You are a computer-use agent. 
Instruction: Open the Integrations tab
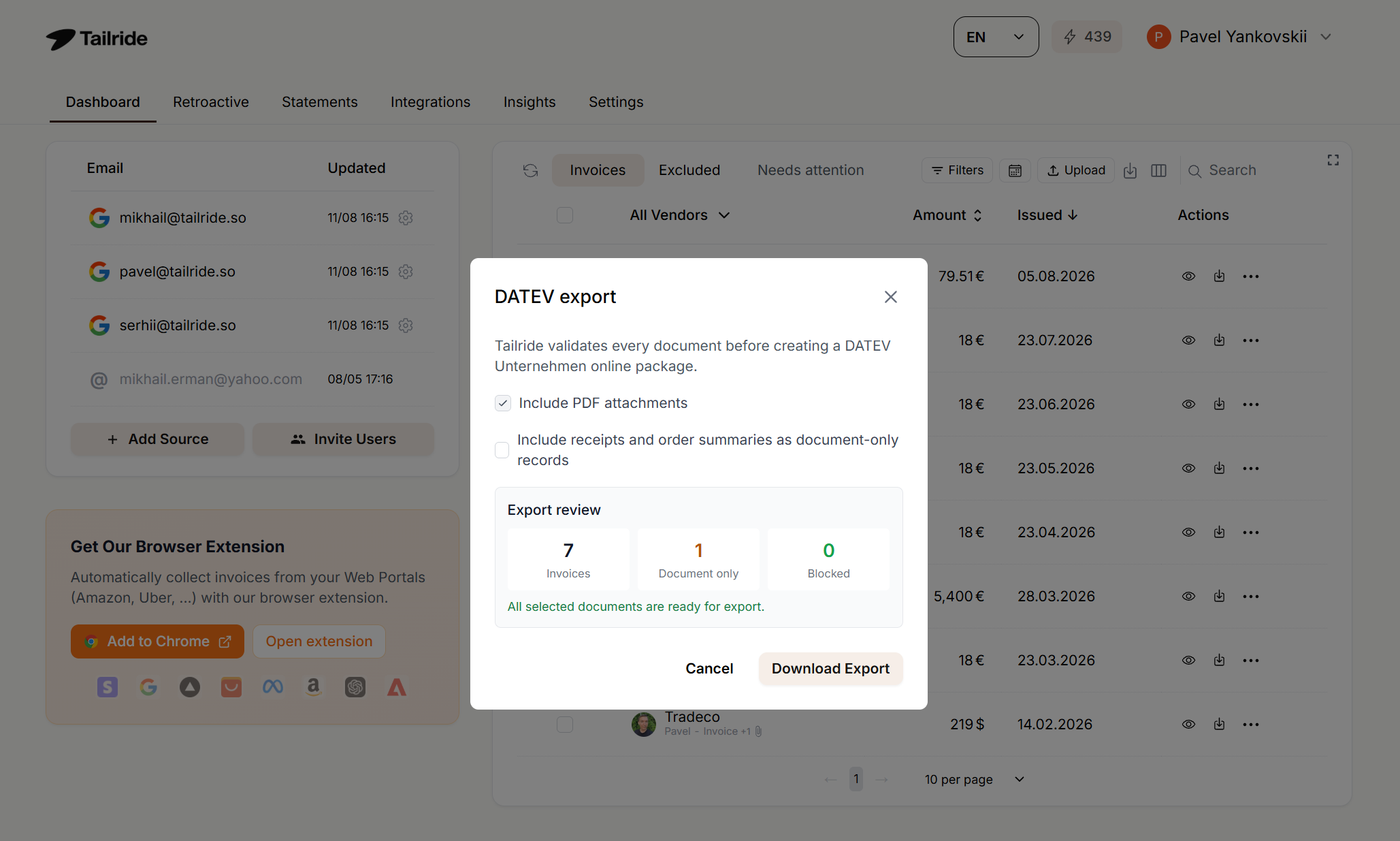point(430,102)
